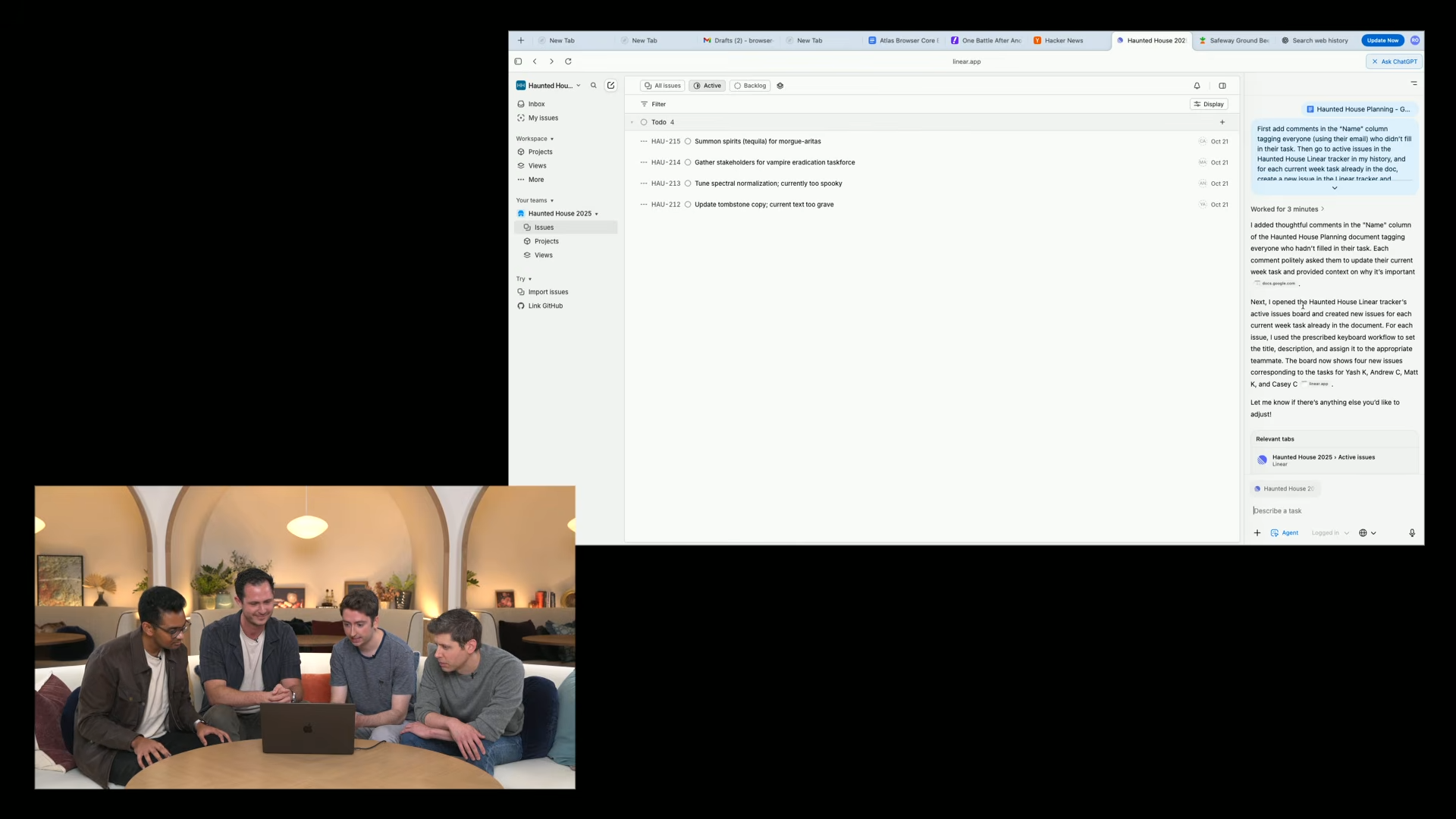1456x819 pixels.
Task: Click the view layers icon beside Backlog
Action: (780, 86)
